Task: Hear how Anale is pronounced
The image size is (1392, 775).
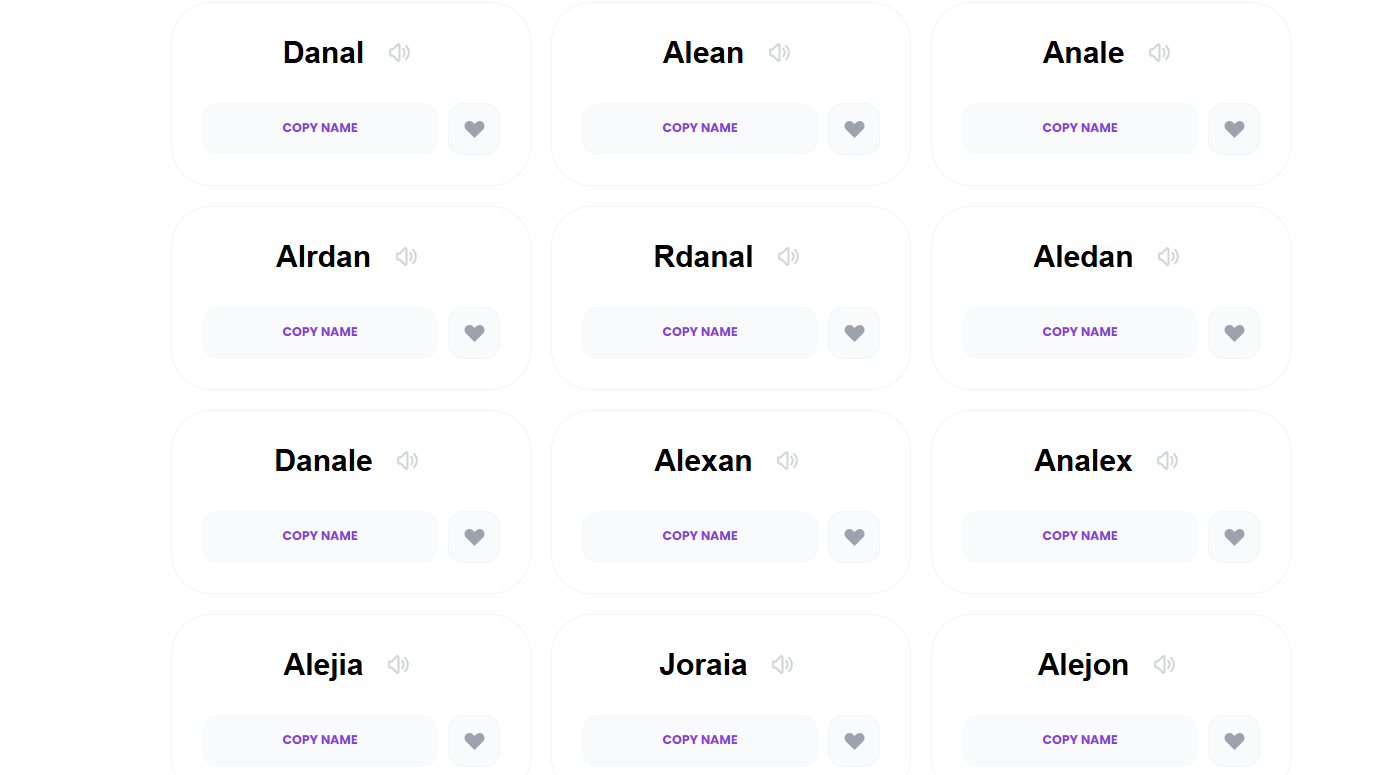Action: coord(1159,52)
